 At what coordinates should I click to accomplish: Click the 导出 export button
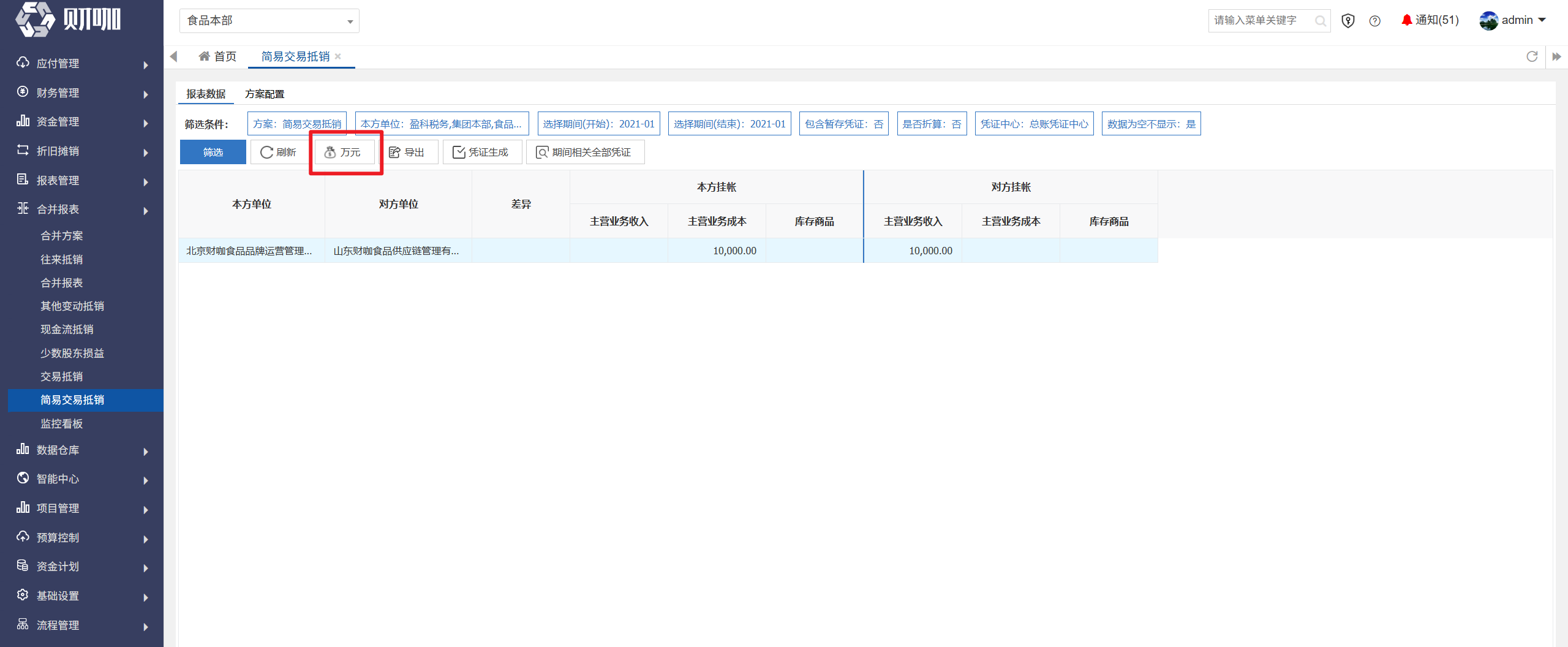408,152
